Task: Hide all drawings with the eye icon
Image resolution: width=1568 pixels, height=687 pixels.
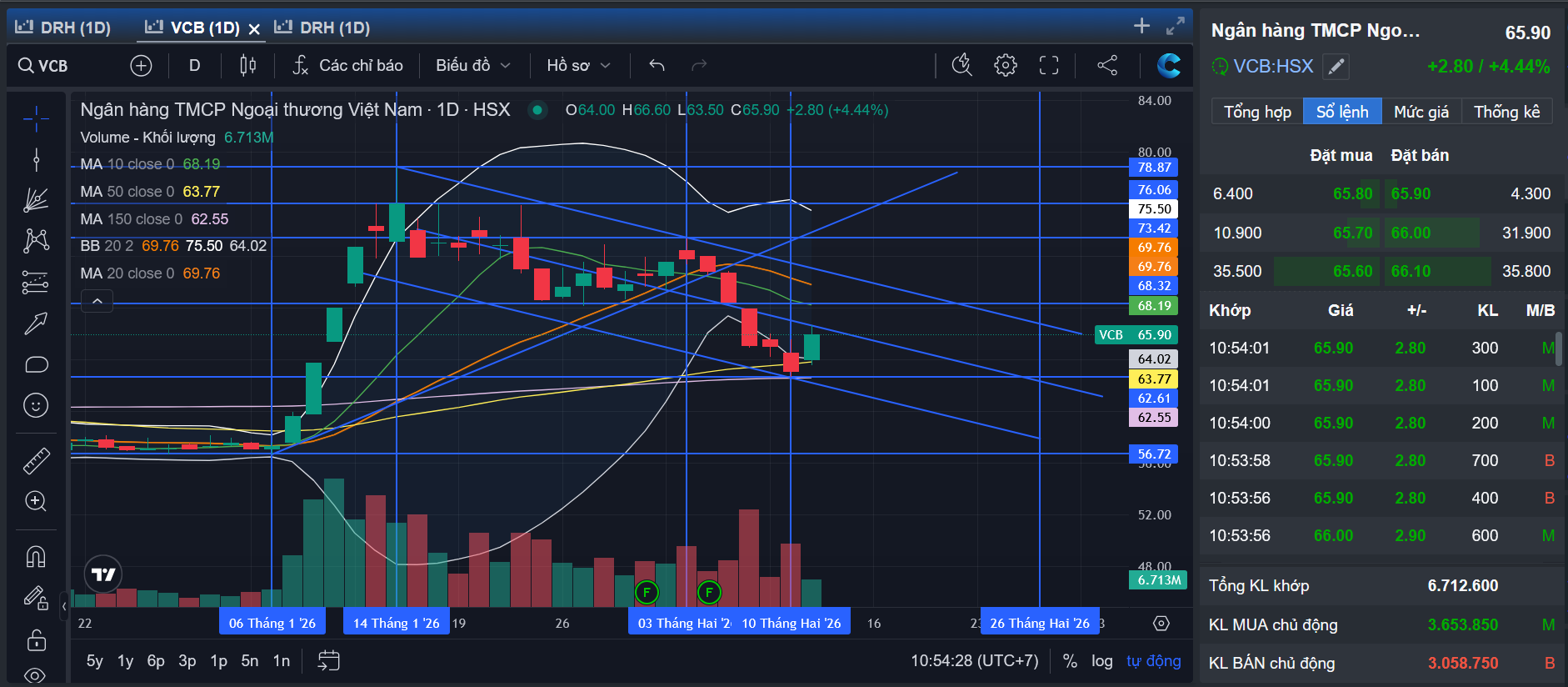Action: click(x=36, y=675)
